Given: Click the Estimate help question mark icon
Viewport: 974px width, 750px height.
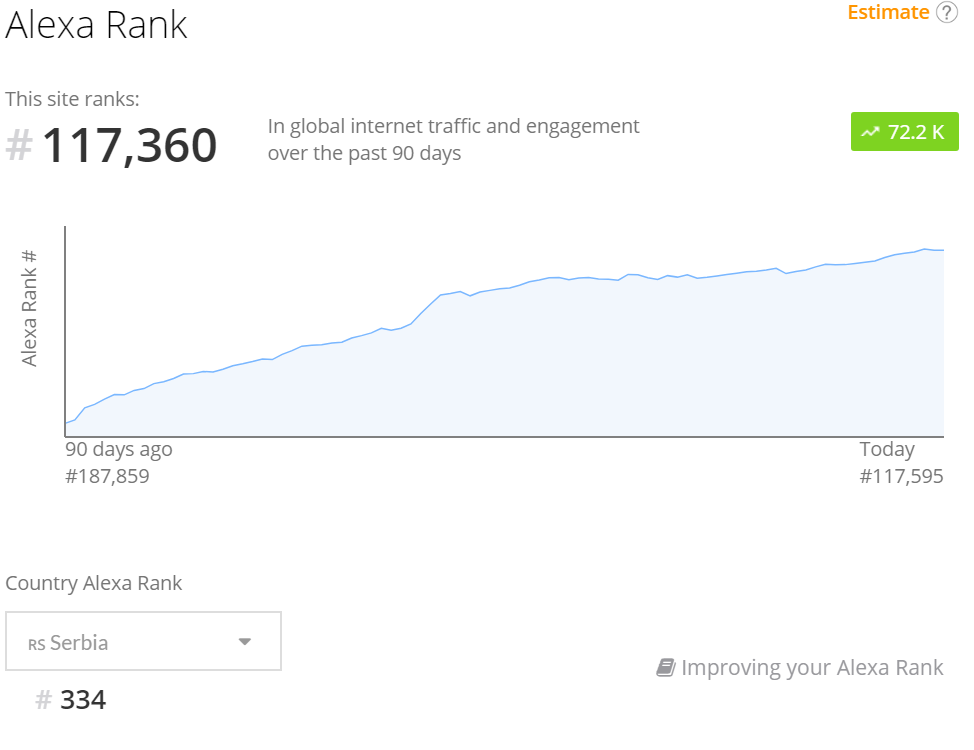Looking at the screenshot, I should 947,12.
